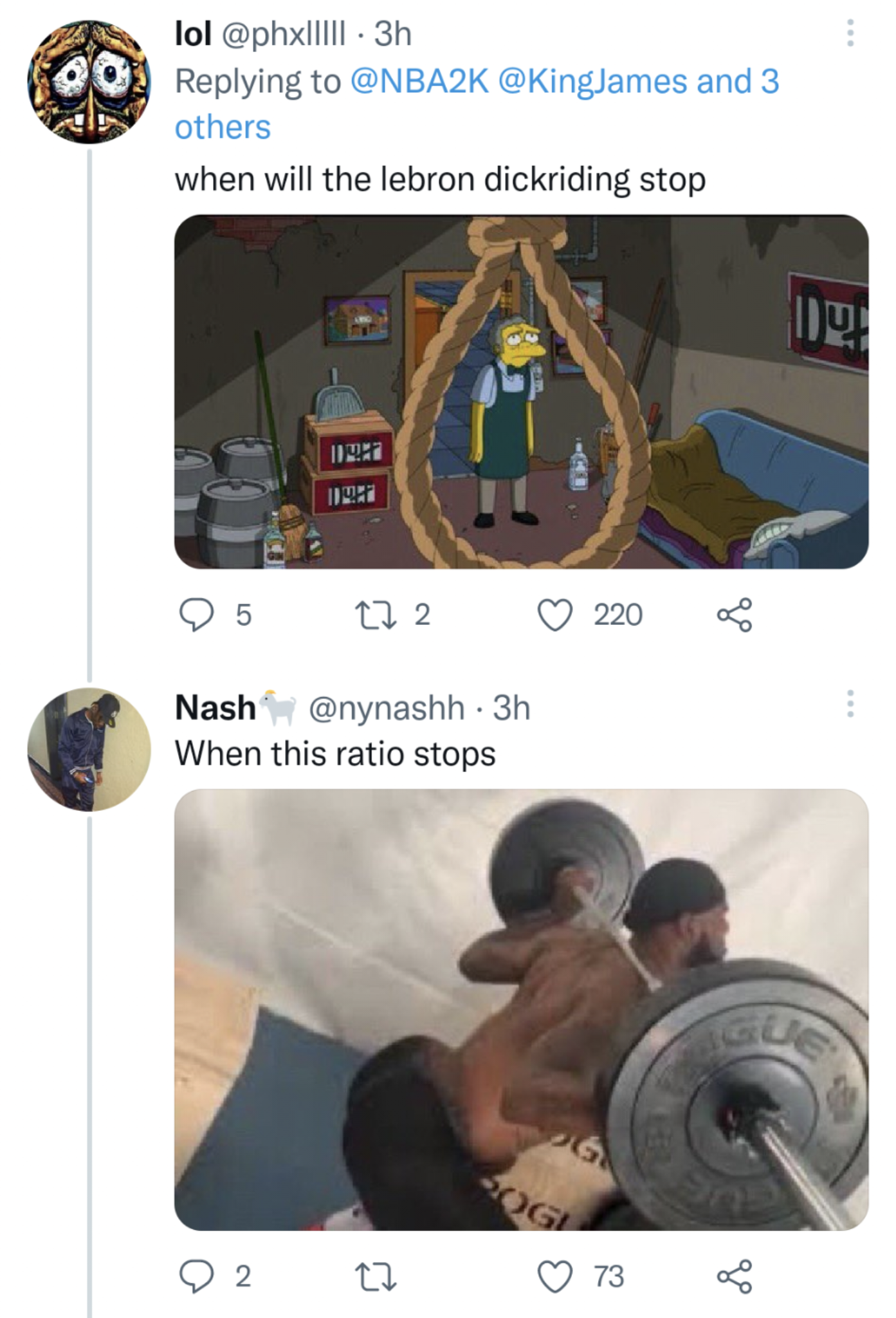896x1318 pixels.
Task: View the Simpsons noose image
Action: (521, 391)
